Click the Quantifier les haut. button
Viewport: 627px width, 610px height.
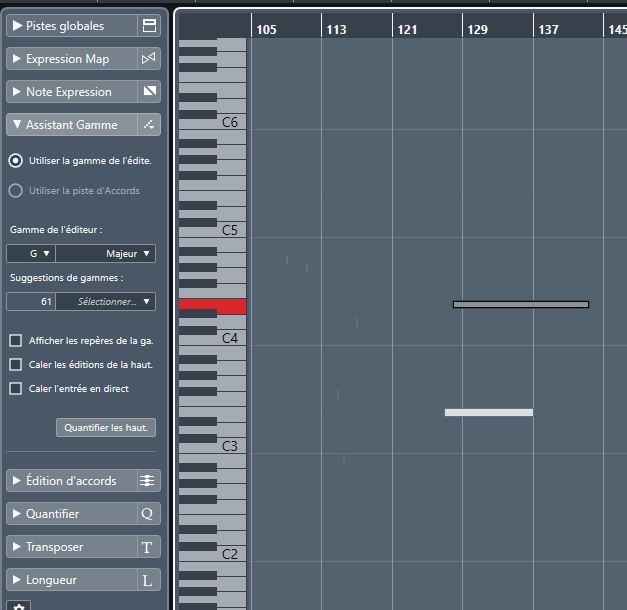106,428
